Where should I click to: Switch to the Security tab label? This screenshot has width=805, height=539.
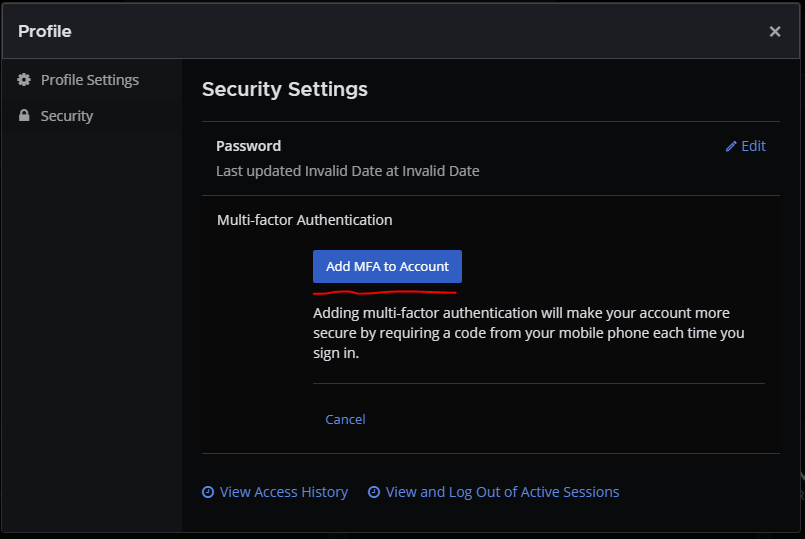pos(66,116)
